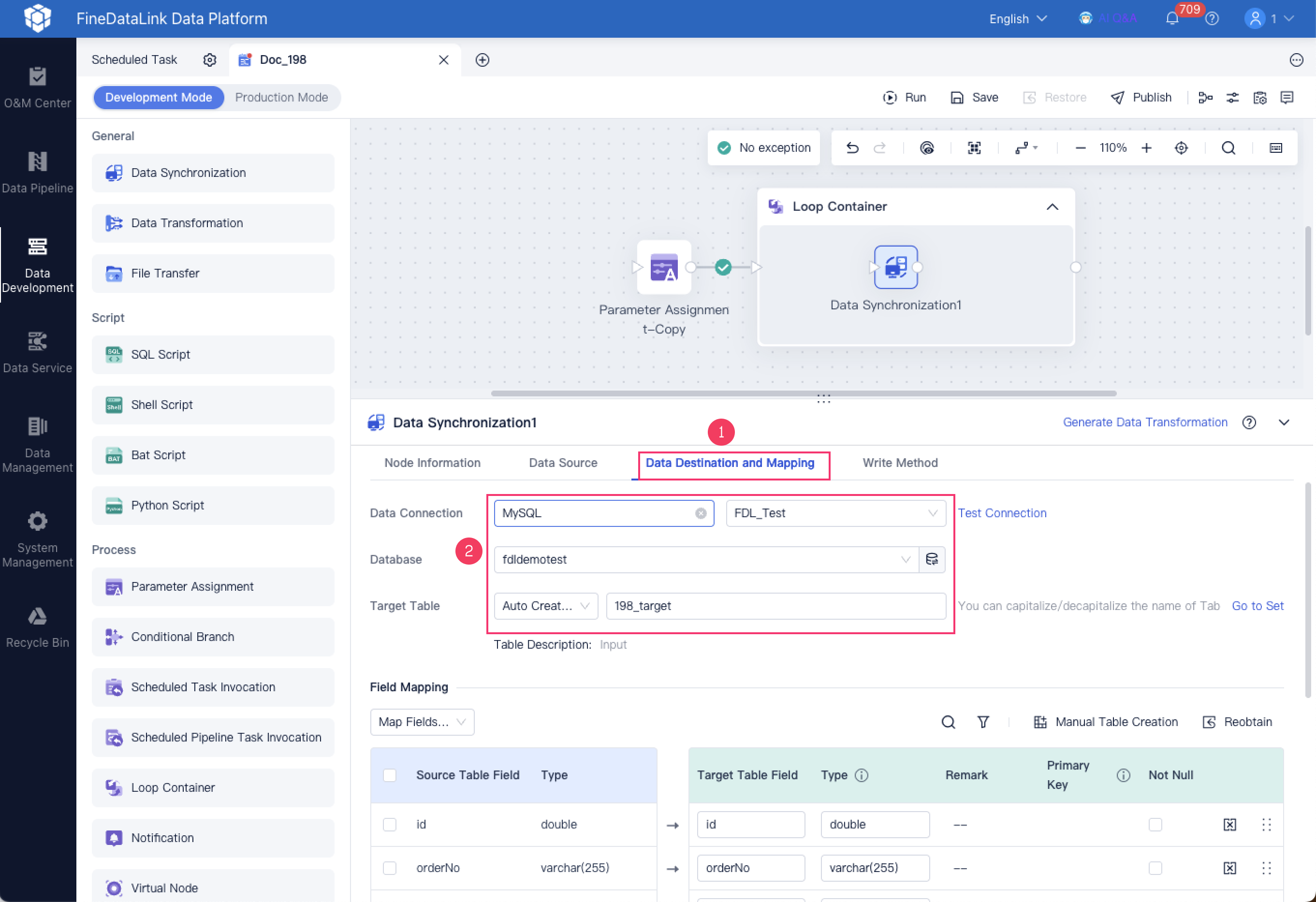The width and height of the screenshot is (1316, 902).
Task: Open the Scheduled Task tab
Action: (x=134, y=60)
